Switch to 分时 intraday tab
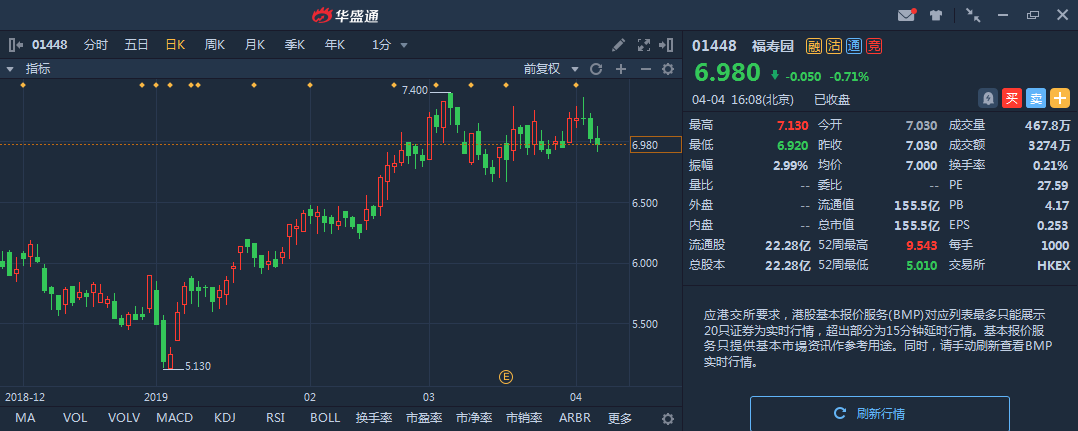The height and width of the screenshot is (431, 1078). (x=96, y=45)
